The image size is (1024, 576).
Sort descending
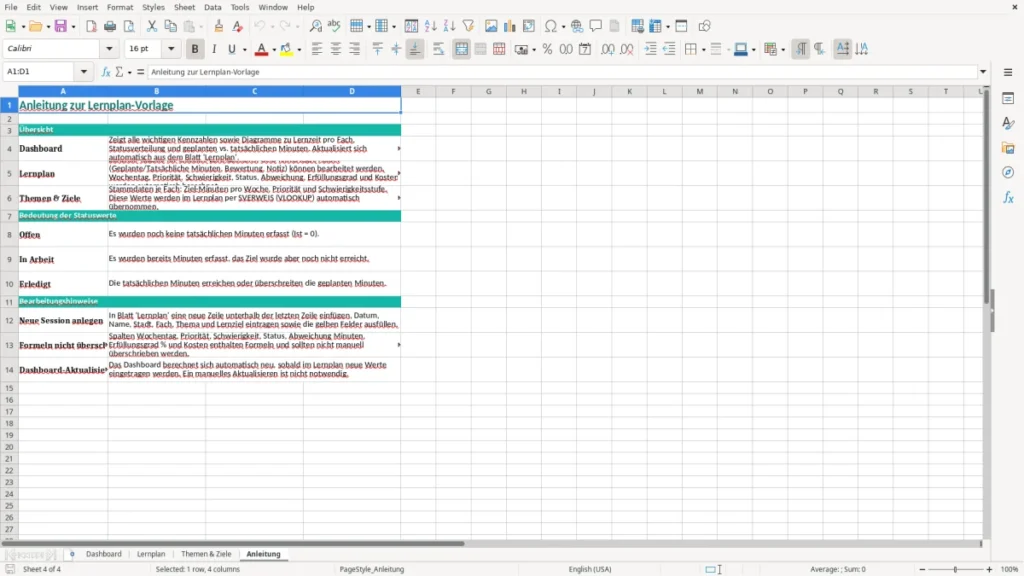point(449,26)
